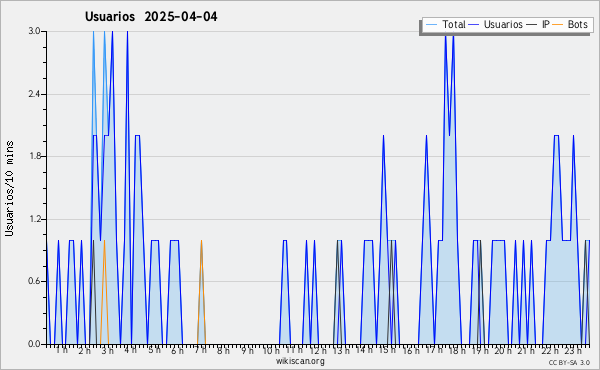This screenshot has height=370, width=600.
Task: Click the dark blue Usuarios legend line
Action: point(474,25)
